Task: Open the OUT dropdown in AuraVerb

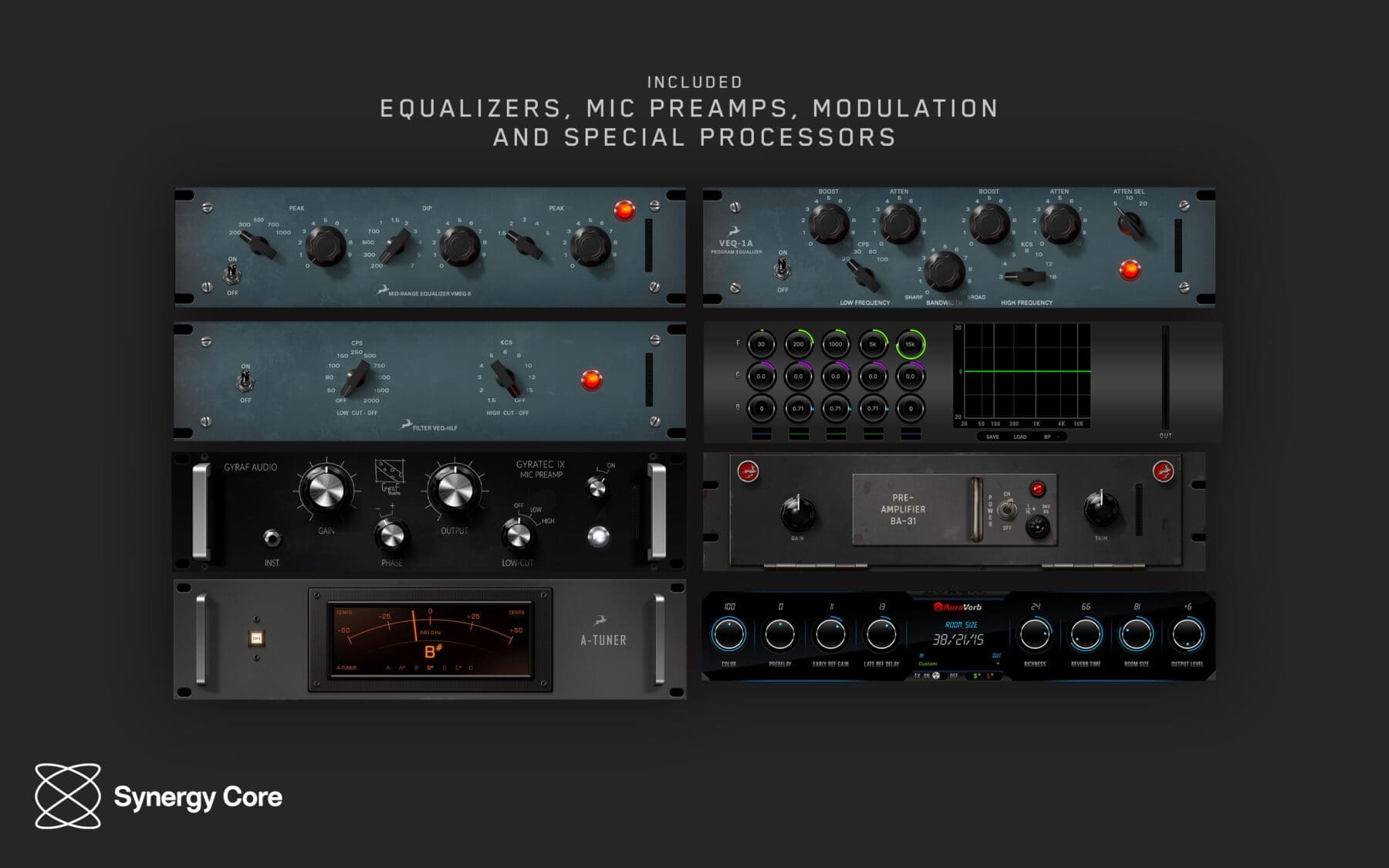Action: (996, 660)
